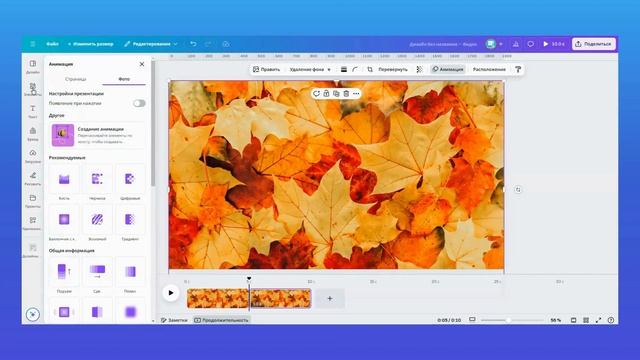Toggle Появление при нажатии switch
640x360 pixels.
(x=139, y=103)
